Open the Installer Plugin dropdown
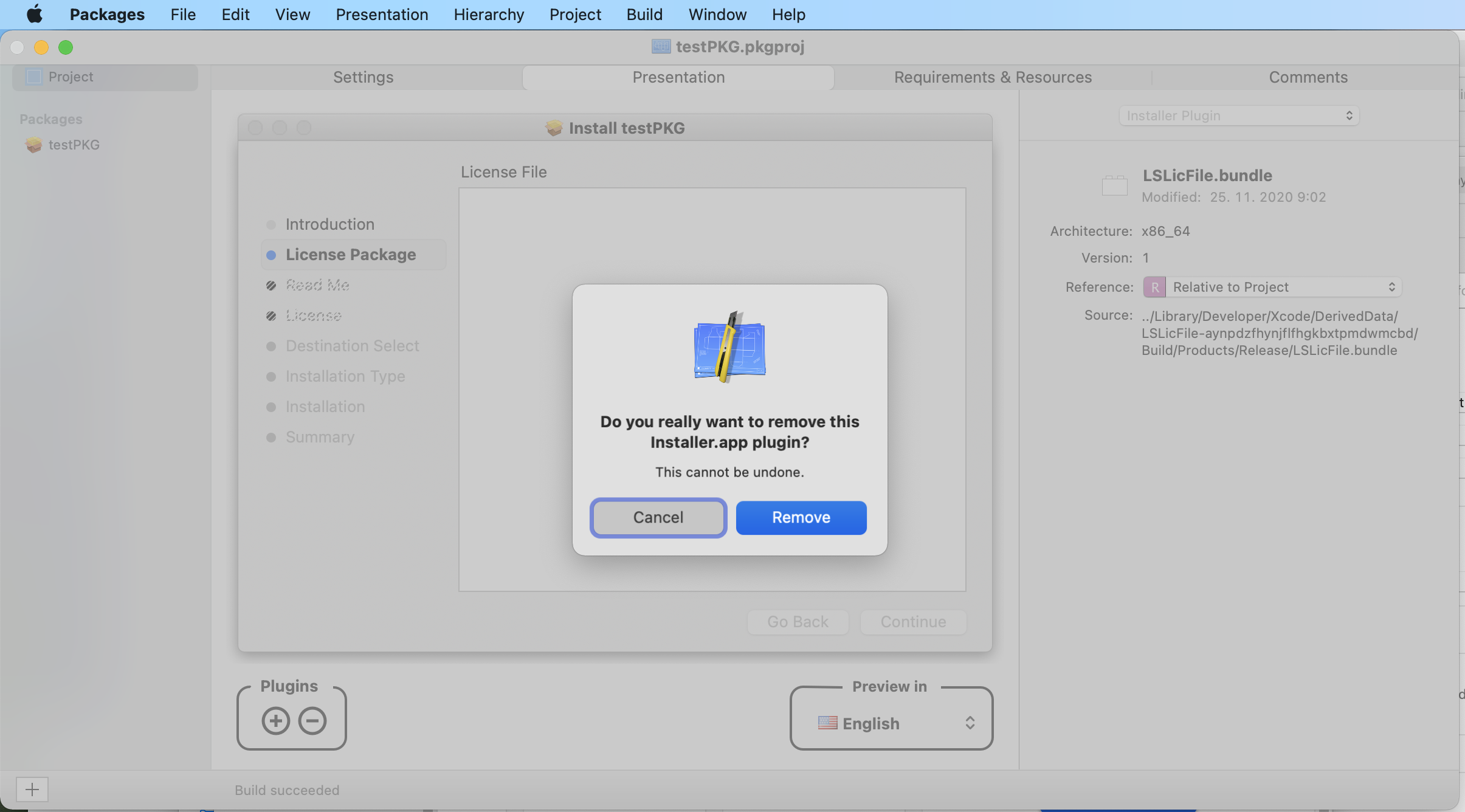The image size is (1465, 812). pos(1239,115)
